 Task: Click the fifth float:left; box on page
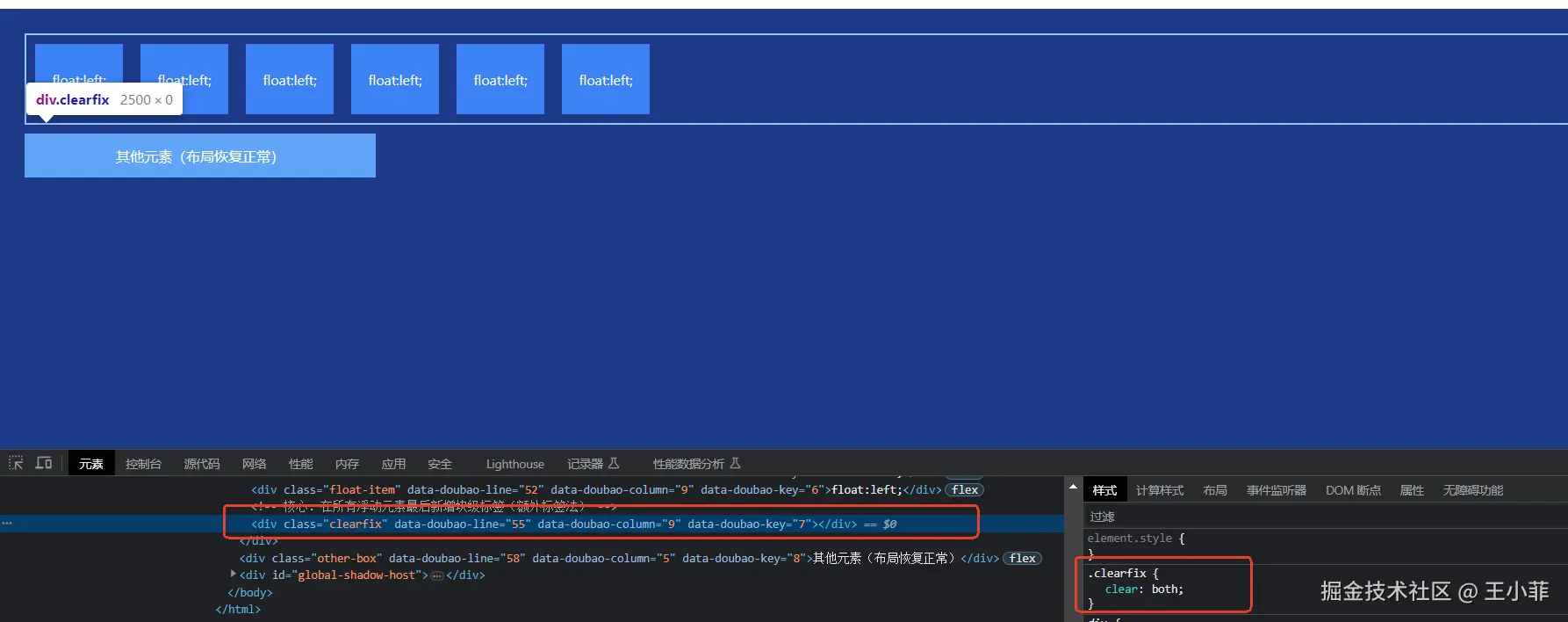pyautogui.click(x=500, y=79)
